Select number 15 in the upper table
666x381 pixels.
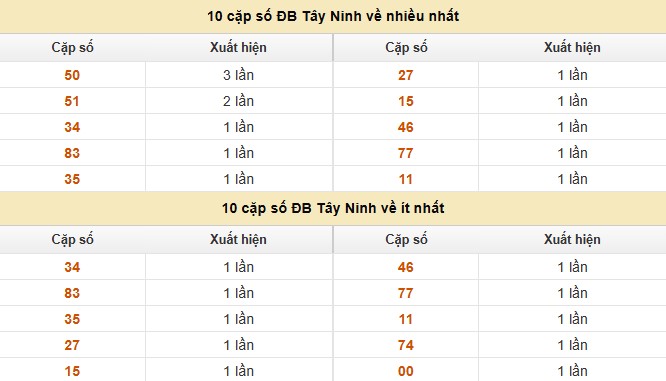click(x=406, y=101)
